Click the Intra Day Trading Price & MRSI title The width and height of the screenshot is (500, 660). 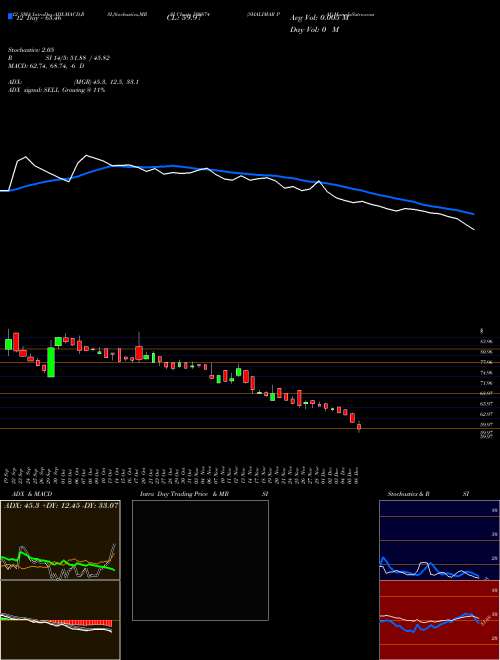(x=204, y=493)
